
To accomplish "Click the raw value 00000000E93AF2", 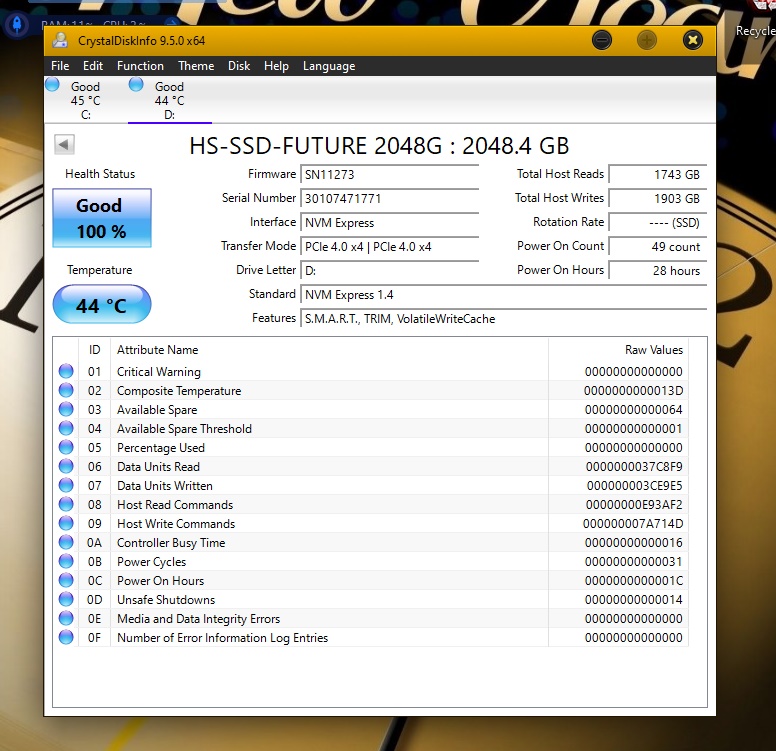I will point(634,505).
